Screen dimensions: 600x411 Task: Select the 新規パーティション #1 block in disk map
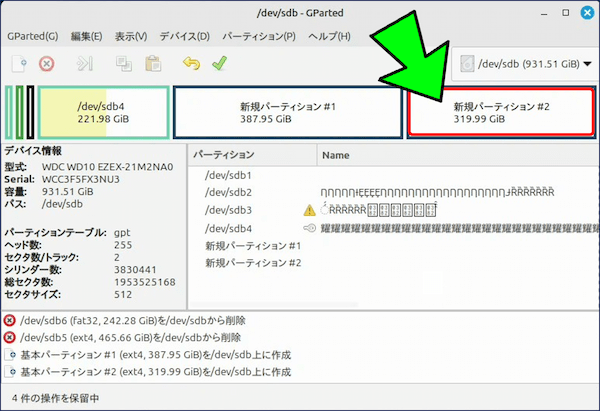287,112
